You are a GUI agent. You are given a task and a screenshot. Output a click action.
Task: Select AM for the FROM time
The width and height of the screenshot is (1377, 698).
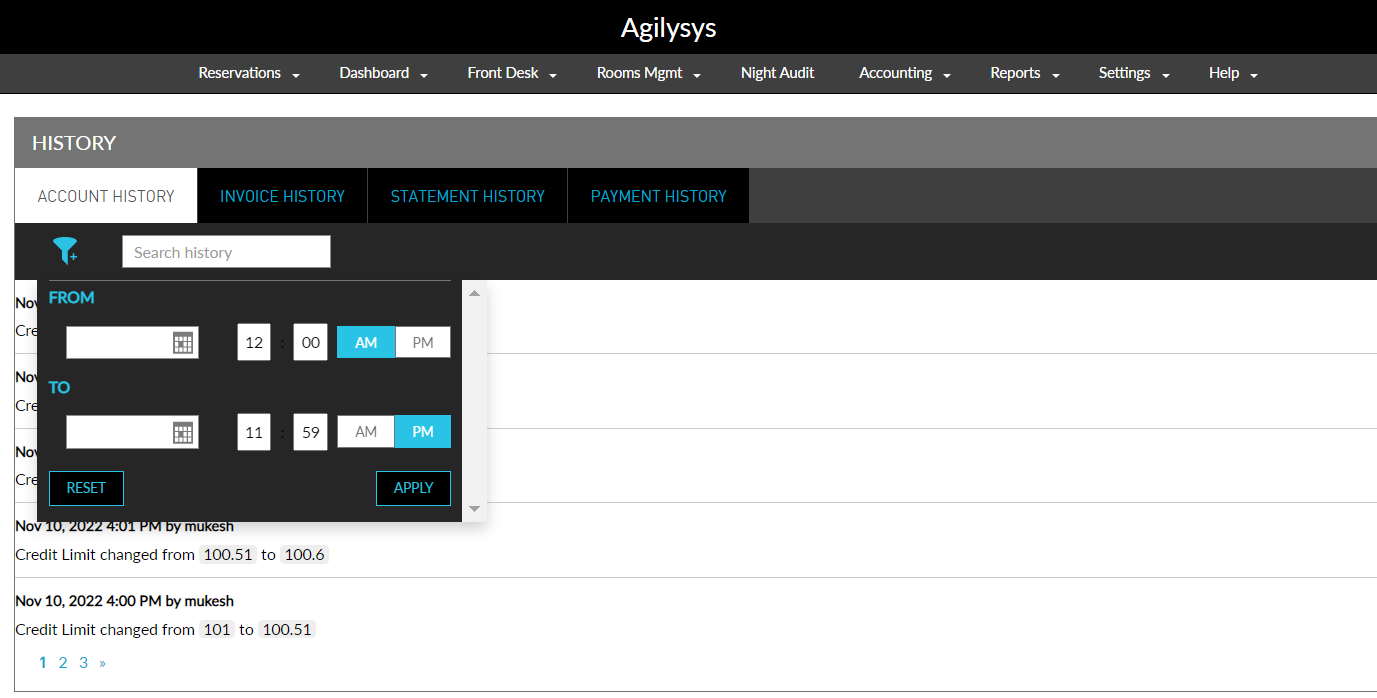coord(366,343)
